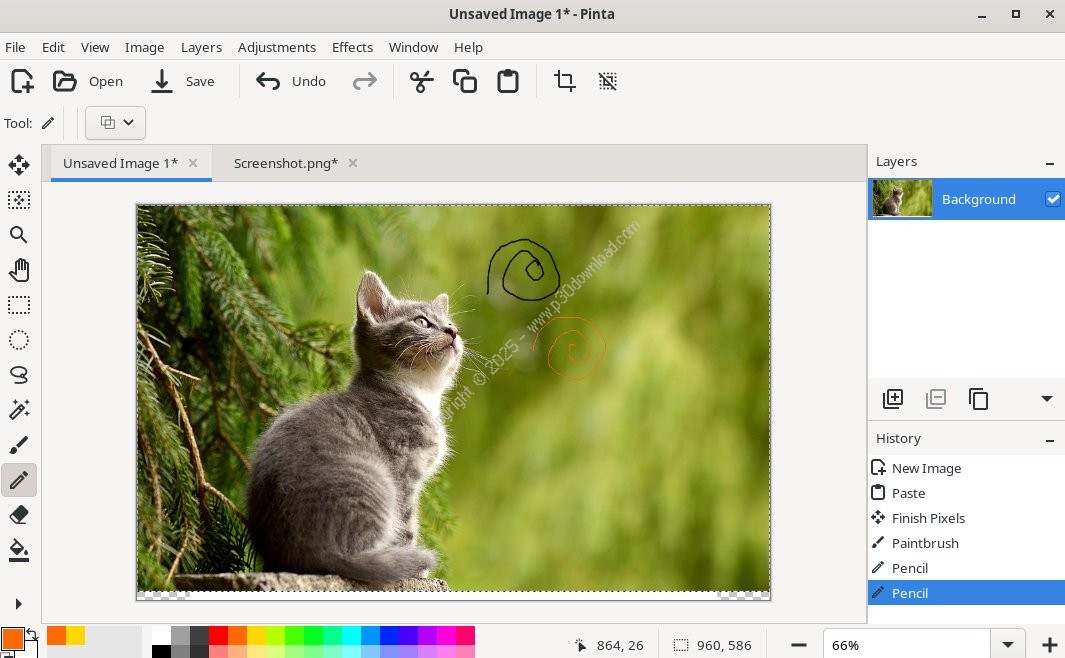Select the Magic Wand tool
The width and height of the screenshot is (1065, 658).
(x=19, y=410)
